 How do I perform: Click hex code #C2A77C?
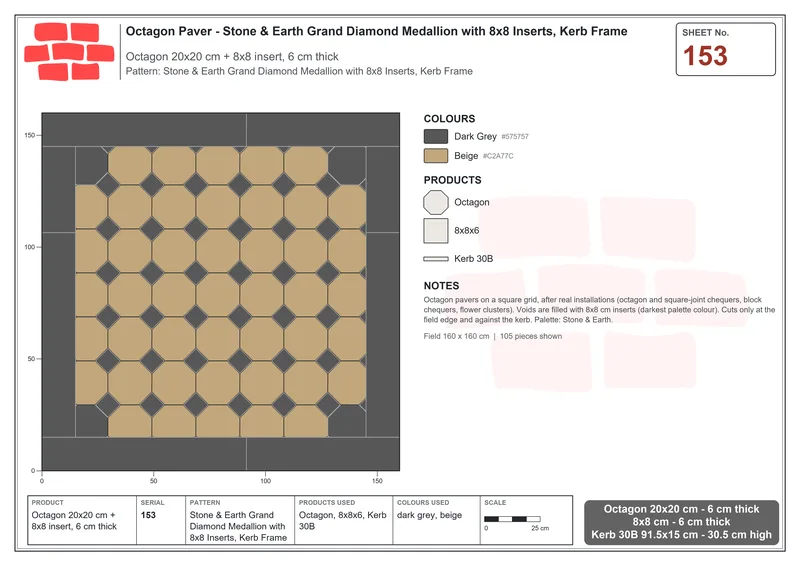point(498,156)
